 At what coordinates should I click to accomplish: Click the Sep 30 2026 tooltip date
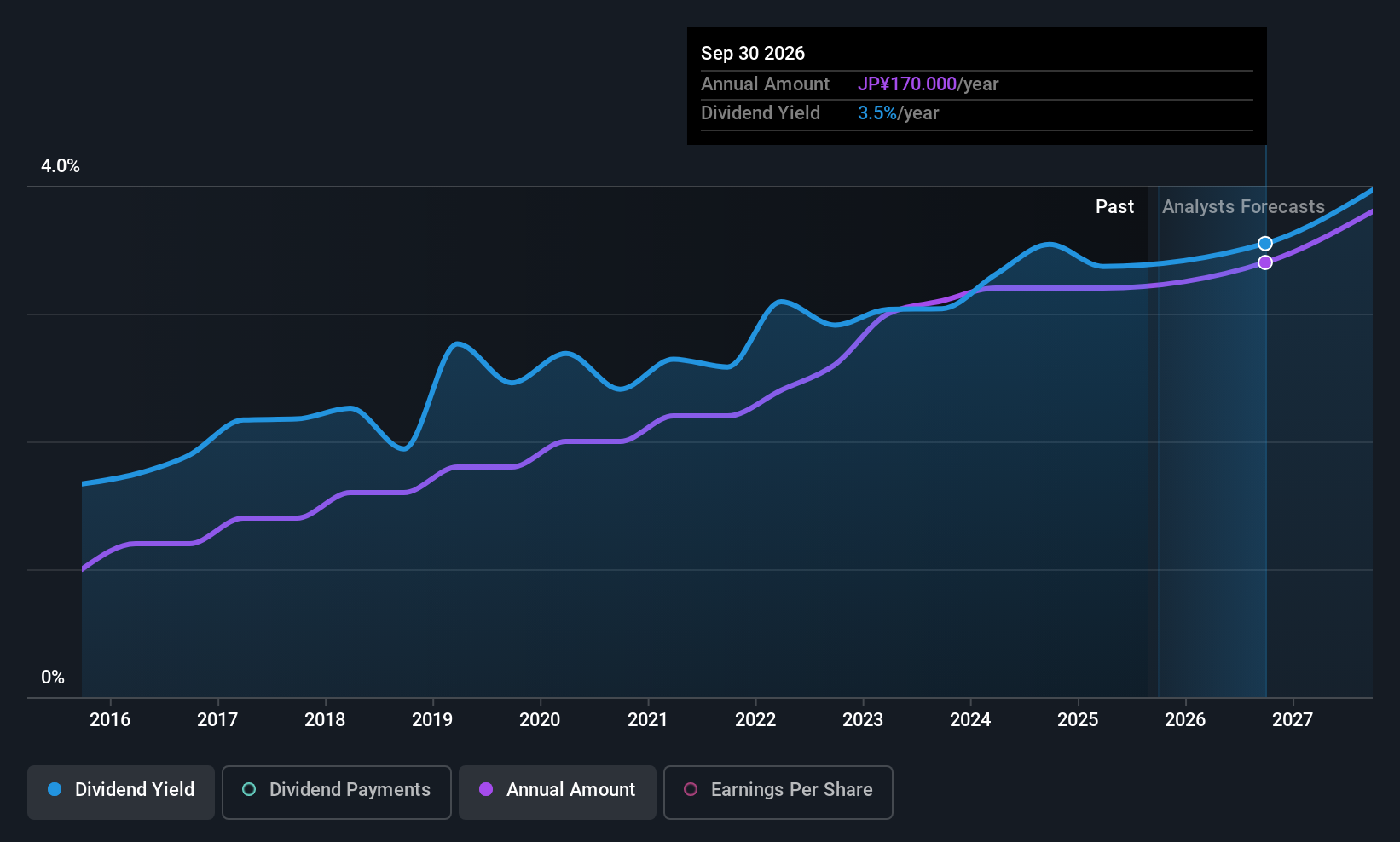tap(753, 54)
